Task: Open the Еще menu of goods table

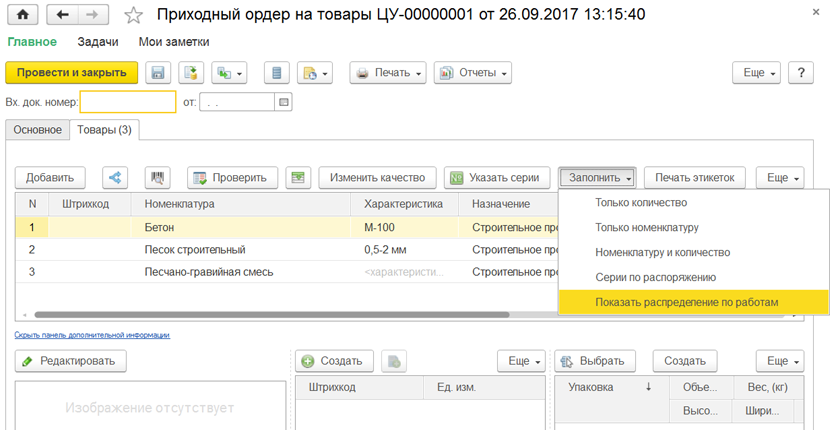Action: [x=780, y=177]
